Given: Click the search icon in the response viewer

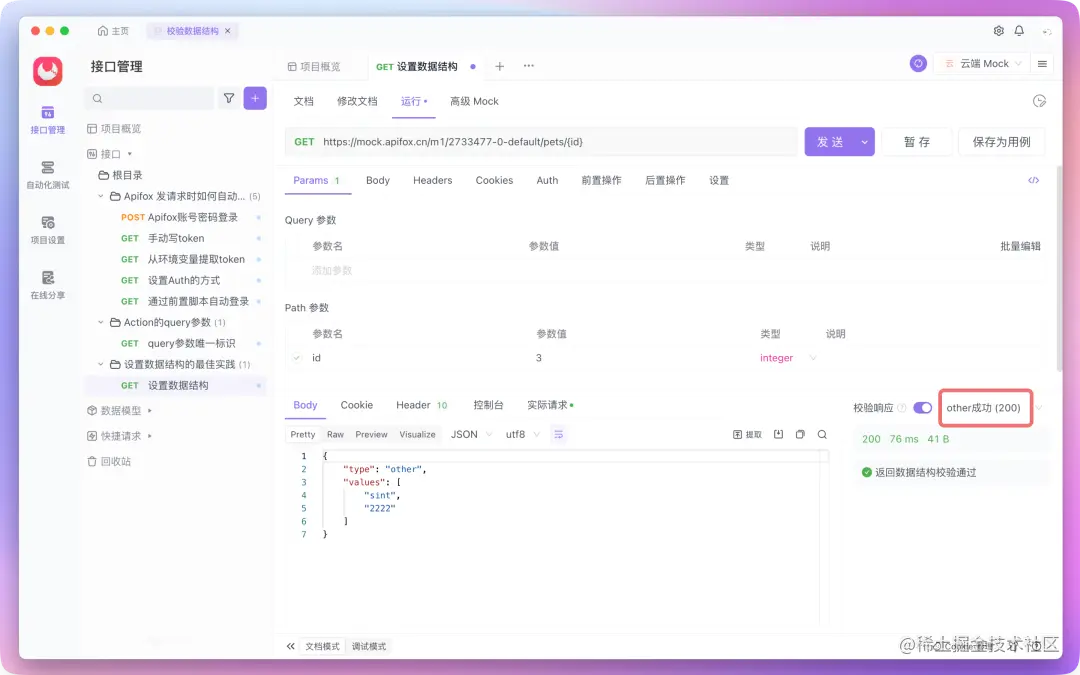Looking at the screenshot, I should pos(822,433).
